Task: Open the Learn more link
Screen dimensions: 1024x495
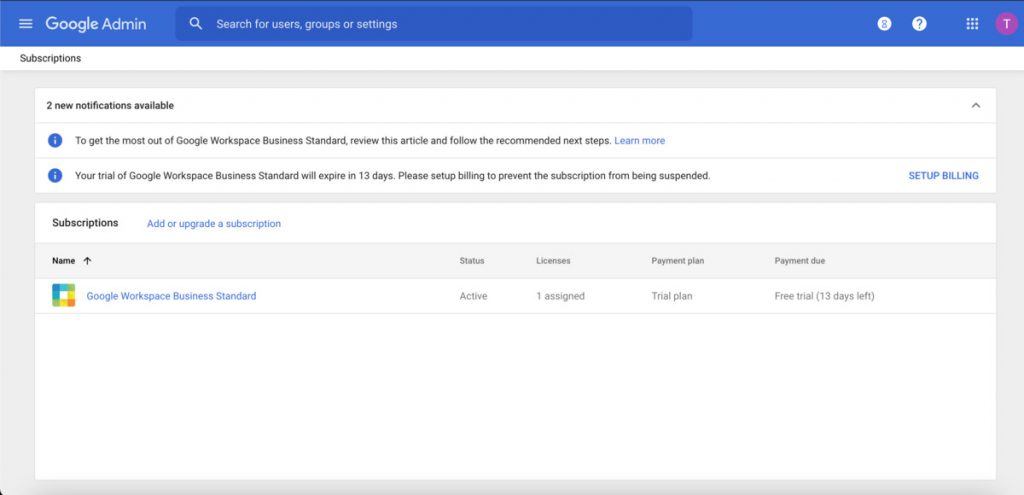Action: point(639,140)
